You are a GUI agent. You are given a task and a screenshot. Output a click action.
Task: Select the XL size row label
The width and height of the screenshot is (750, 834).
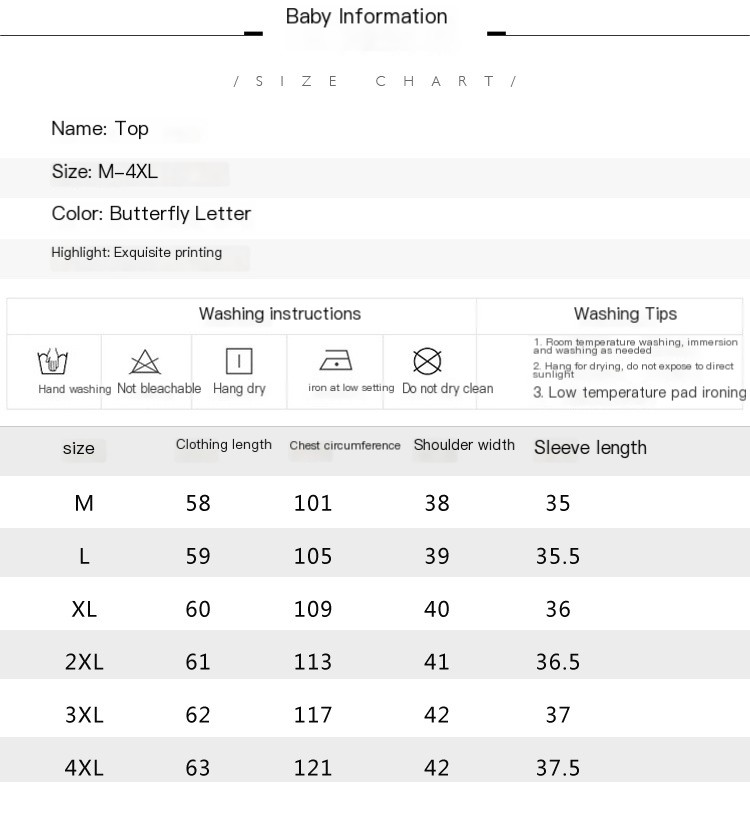(x=84, y=609)
